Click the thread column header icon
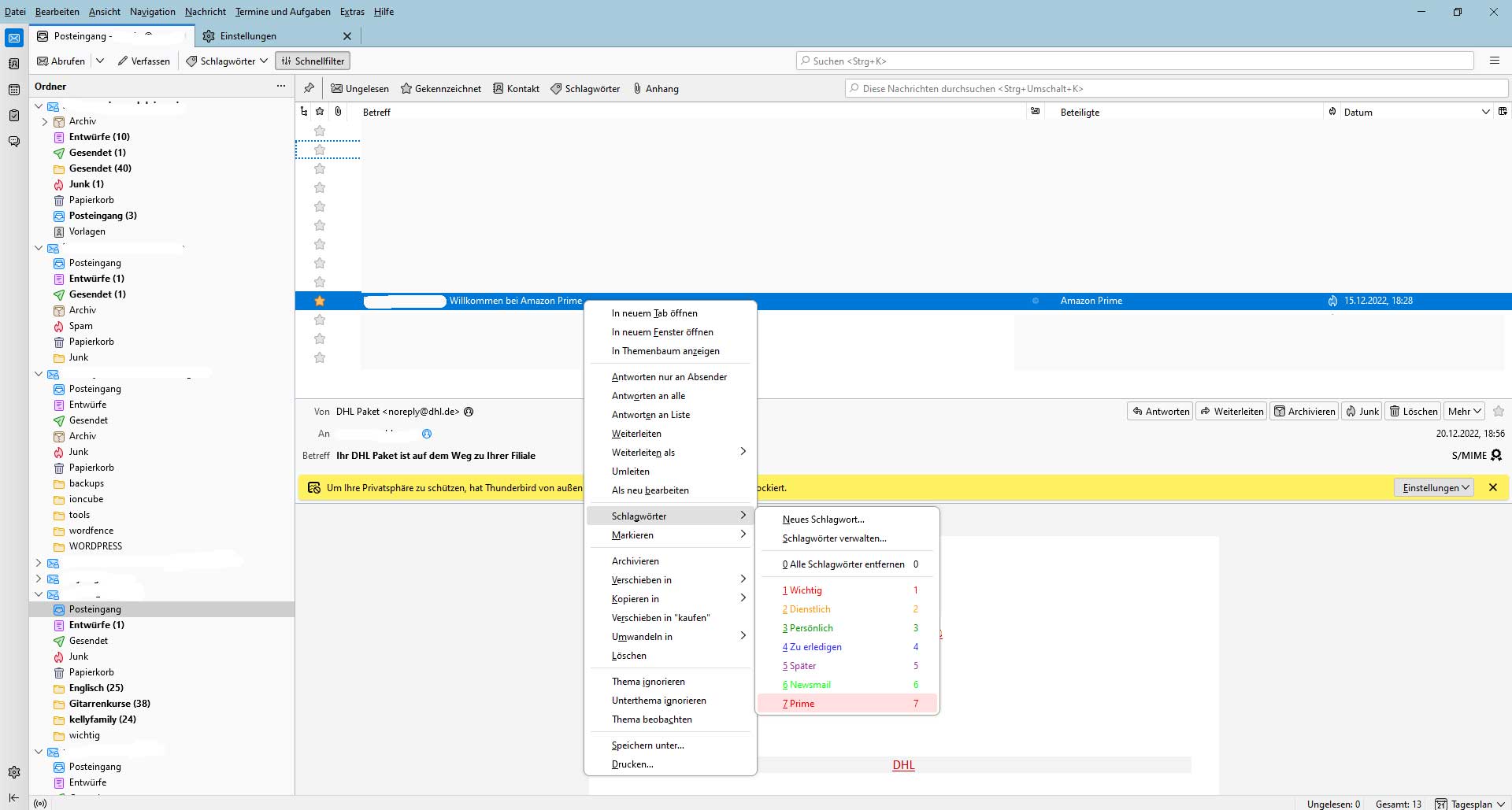The height and width of the screenshot is (810, 1512). click(305, 112)
